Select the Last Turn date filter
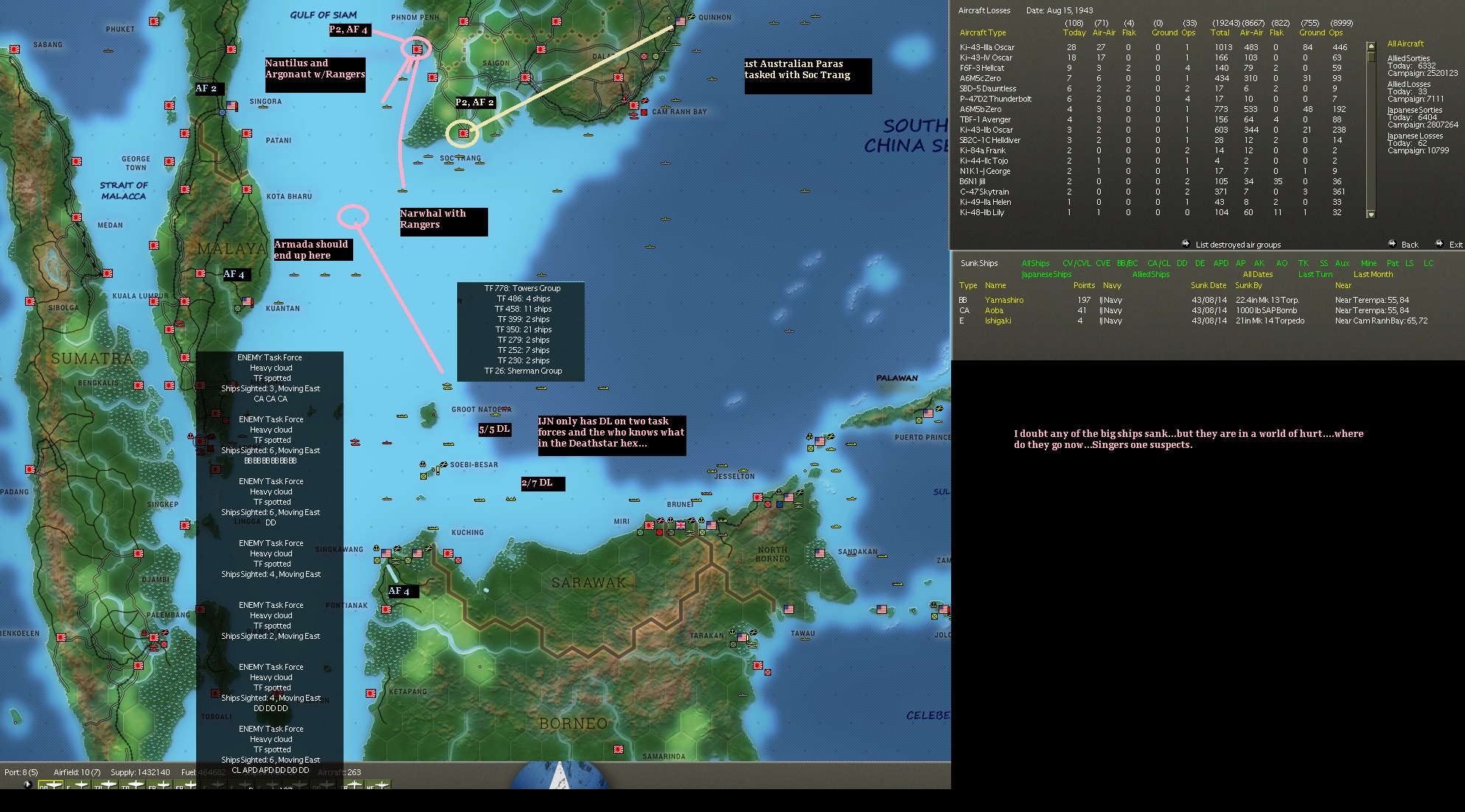Image resolution: width=1465 pixels, height=812 pixels. [x=1315, y=274]
